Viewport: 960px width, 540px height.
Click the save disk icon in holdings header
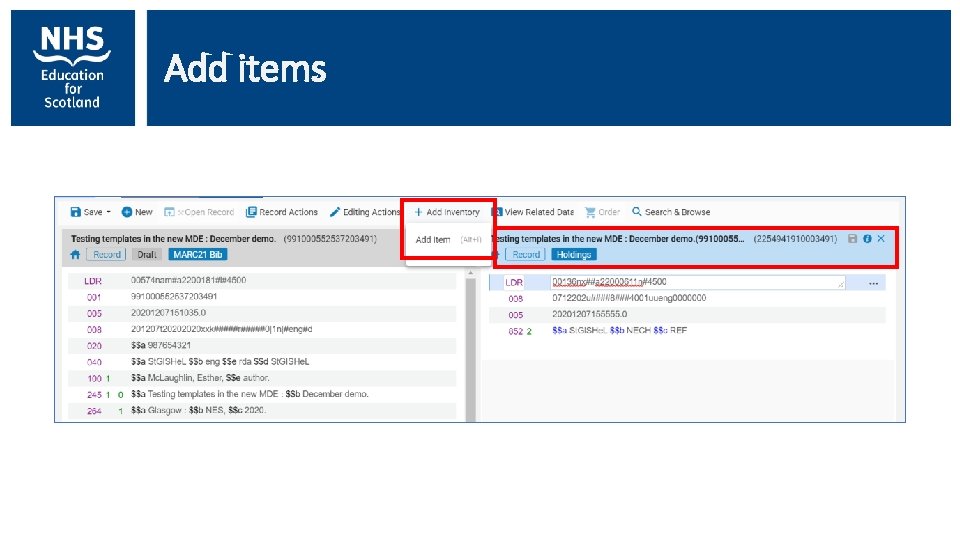(852, 239)
